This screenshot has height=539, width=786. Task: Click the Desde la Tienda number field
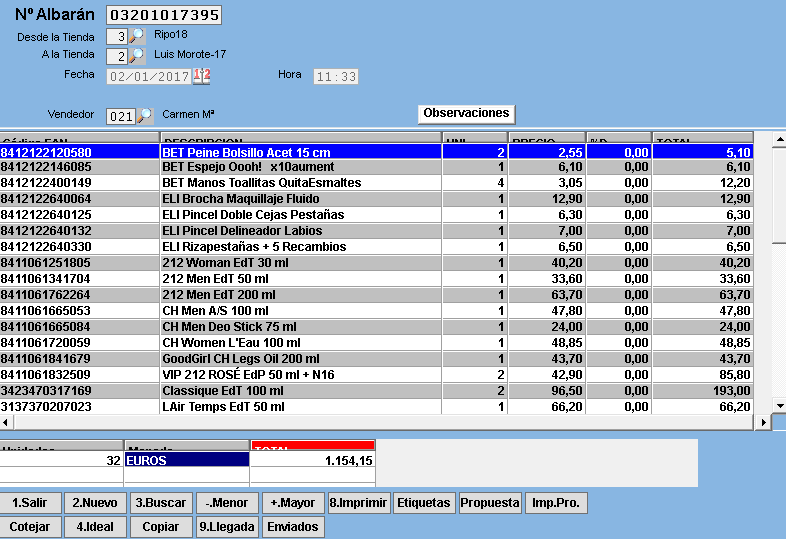pos(117,37)
